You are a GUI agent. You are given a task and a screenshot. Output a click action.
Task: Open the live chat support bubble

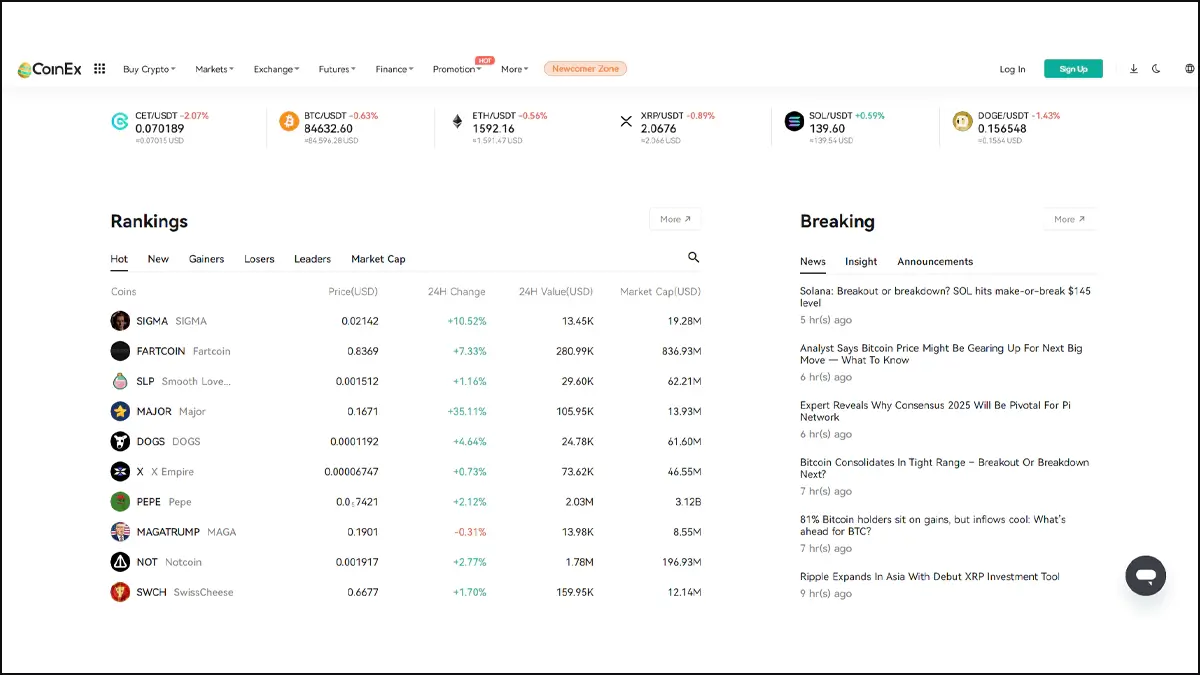[1146, 576]
